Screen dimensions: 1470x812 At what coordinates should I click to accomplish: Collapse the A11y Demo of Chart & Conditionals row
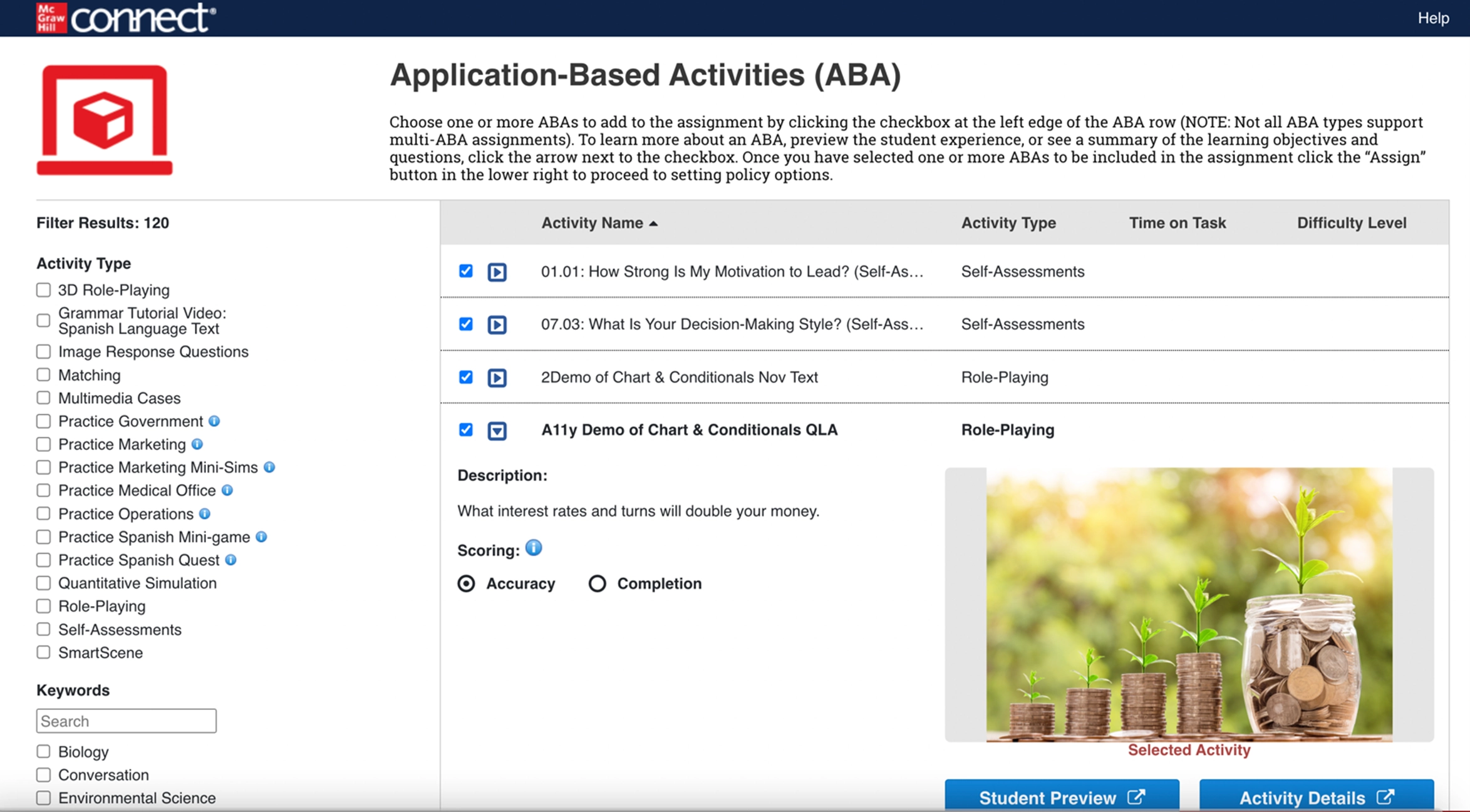click(x=497, y=430)
